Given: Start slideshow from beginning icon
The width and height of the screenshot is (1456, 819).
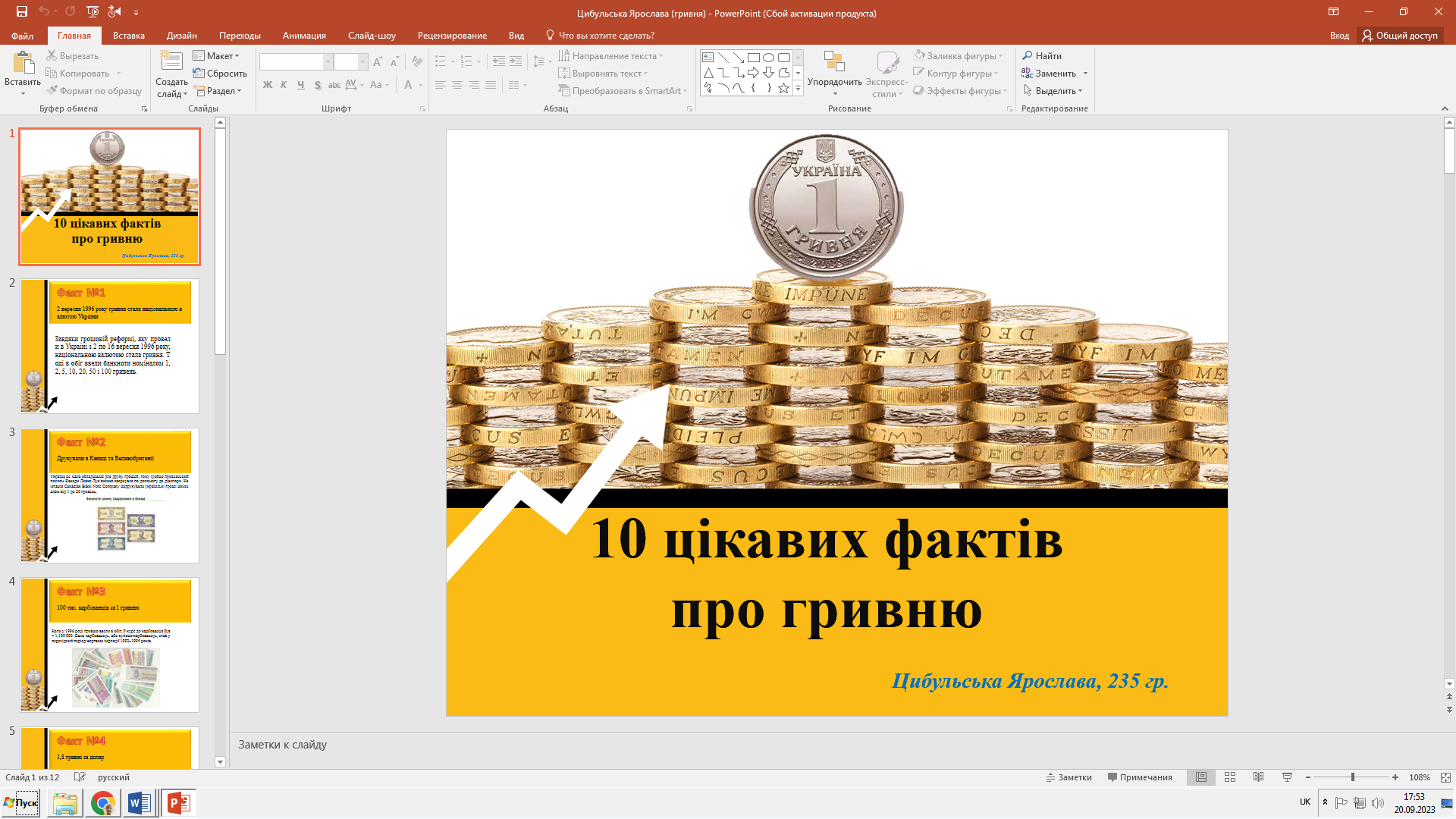Looking at the screenshot, I should coord(93,11).
